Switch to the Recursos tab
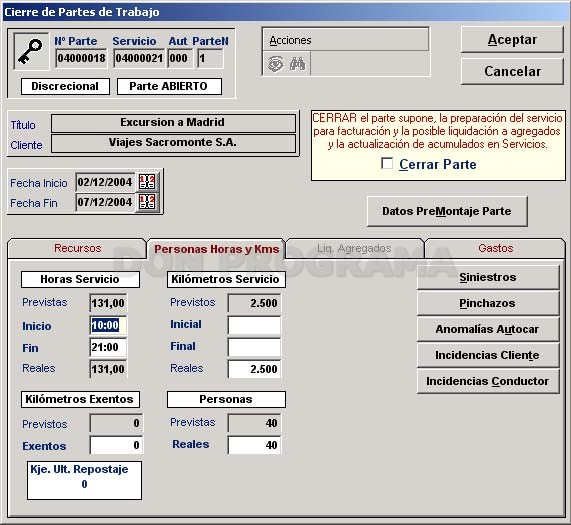The width and height of the screenshot is (571, 525). coord(77,248)
